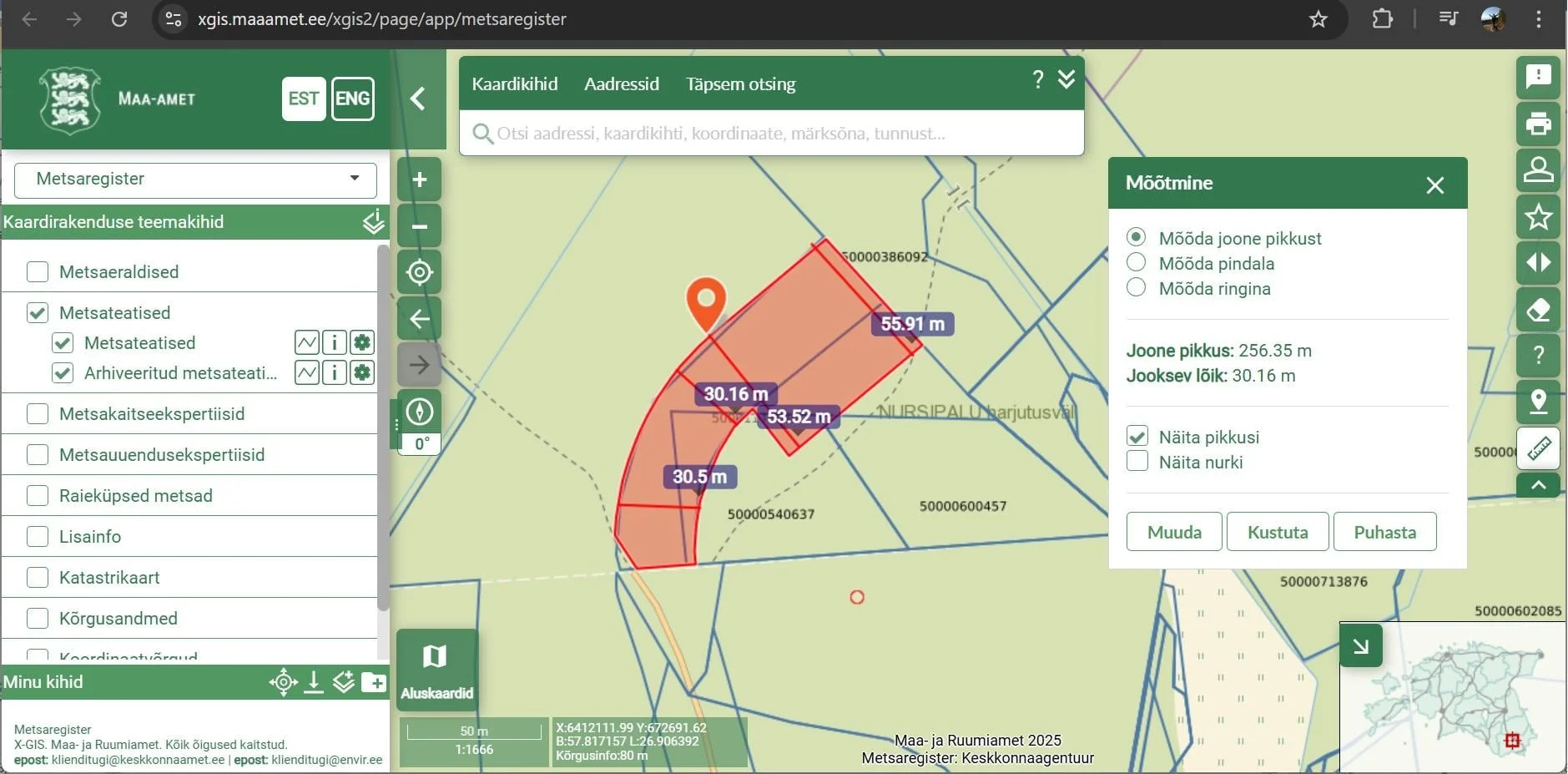This screenshot has height=774, width=1568.
Task: Select Mõõda pindala option
Action: click(1136, 262)
